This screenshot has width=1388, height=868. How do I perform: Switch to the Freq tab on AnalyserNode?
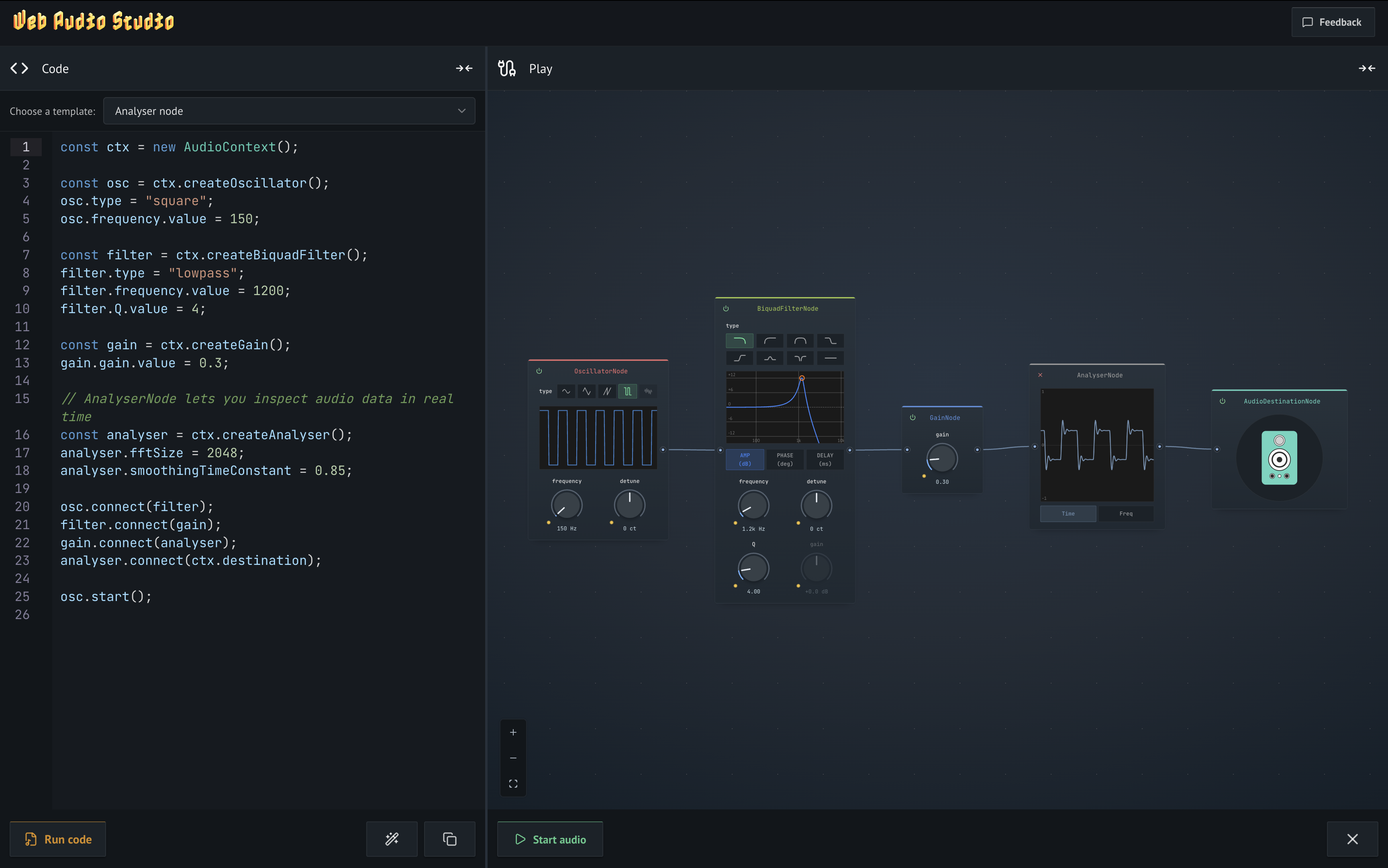click(x=1126, y=513)
